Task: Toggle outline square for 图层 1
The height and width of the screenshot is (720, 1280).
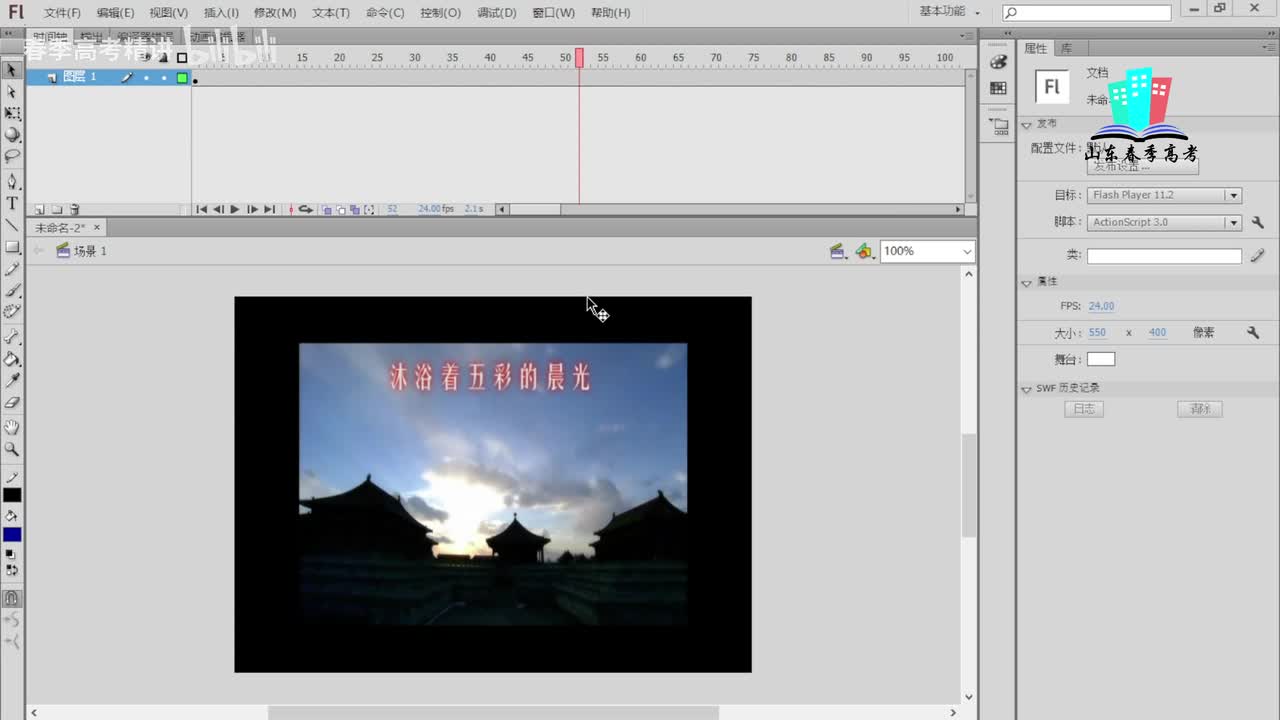Action: 182,77
